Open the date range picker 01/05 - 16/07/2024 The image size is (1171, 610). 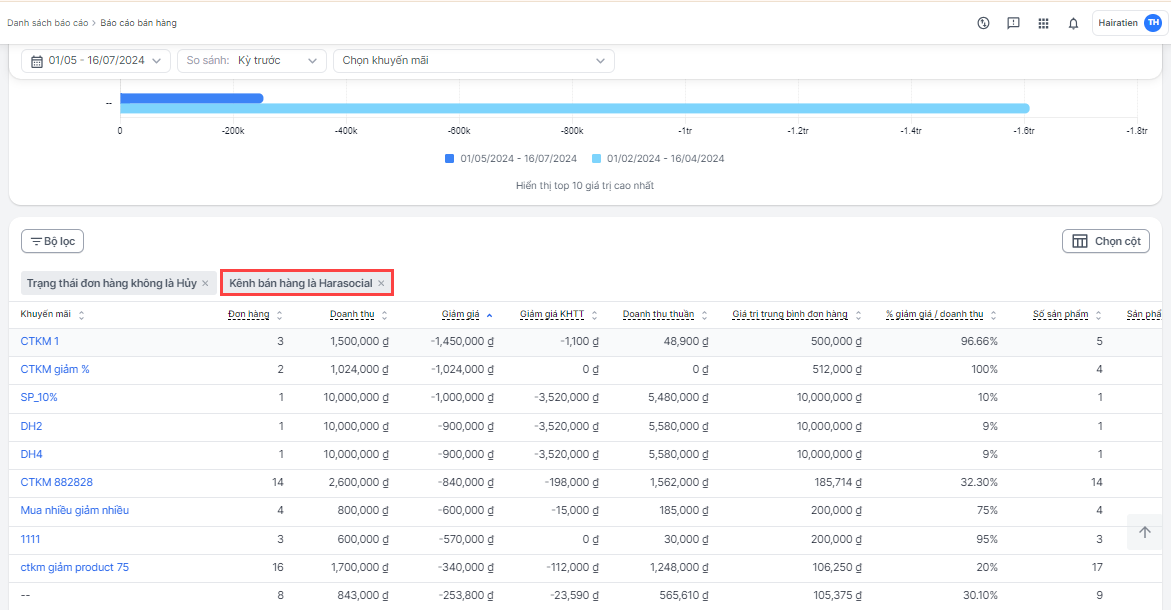tap(96, 61)
